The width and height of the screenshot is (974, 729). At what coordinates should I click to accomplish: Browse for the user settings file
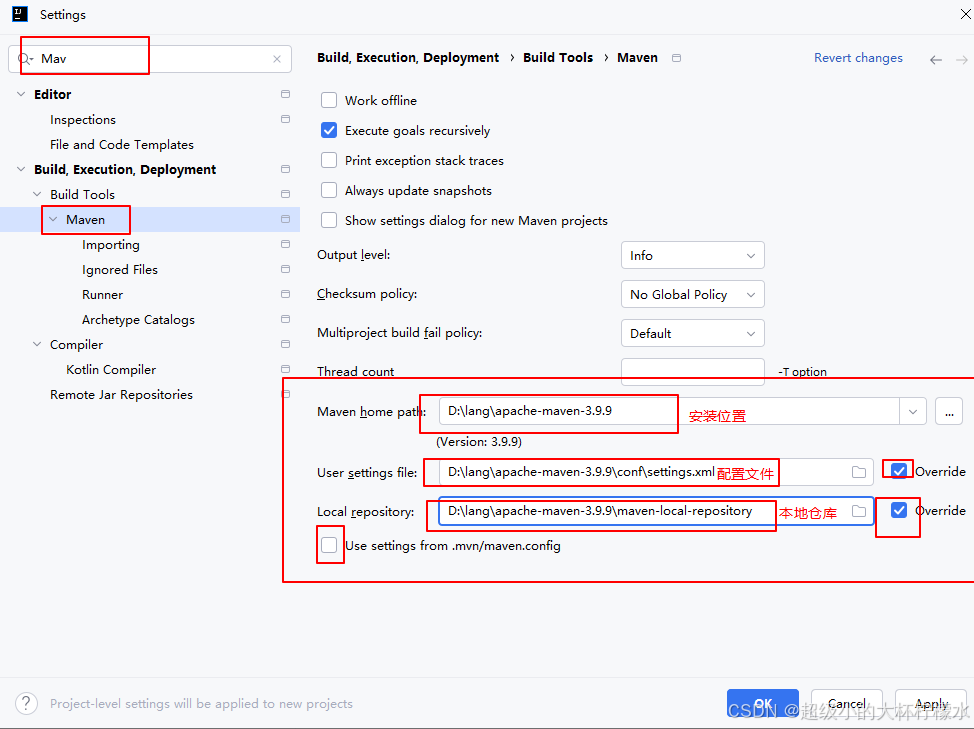[858, 472]
